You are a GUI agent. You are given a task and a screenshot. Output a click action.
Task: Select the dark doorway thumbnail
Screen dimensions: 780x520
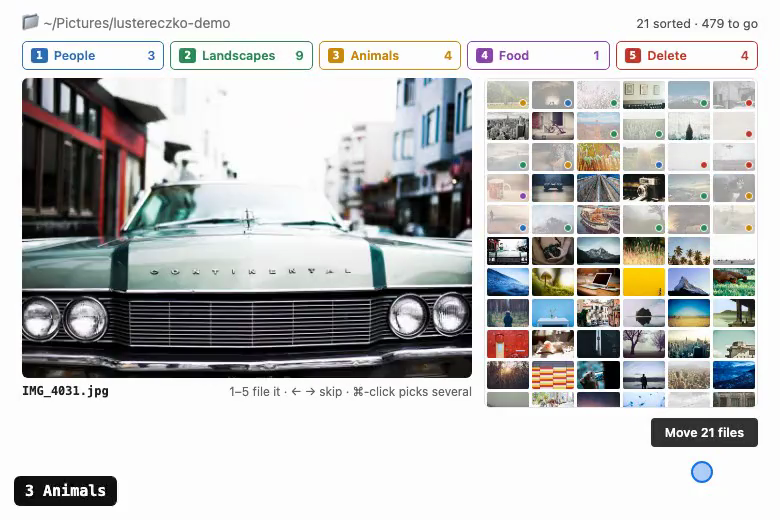click(x=598, y=344)
